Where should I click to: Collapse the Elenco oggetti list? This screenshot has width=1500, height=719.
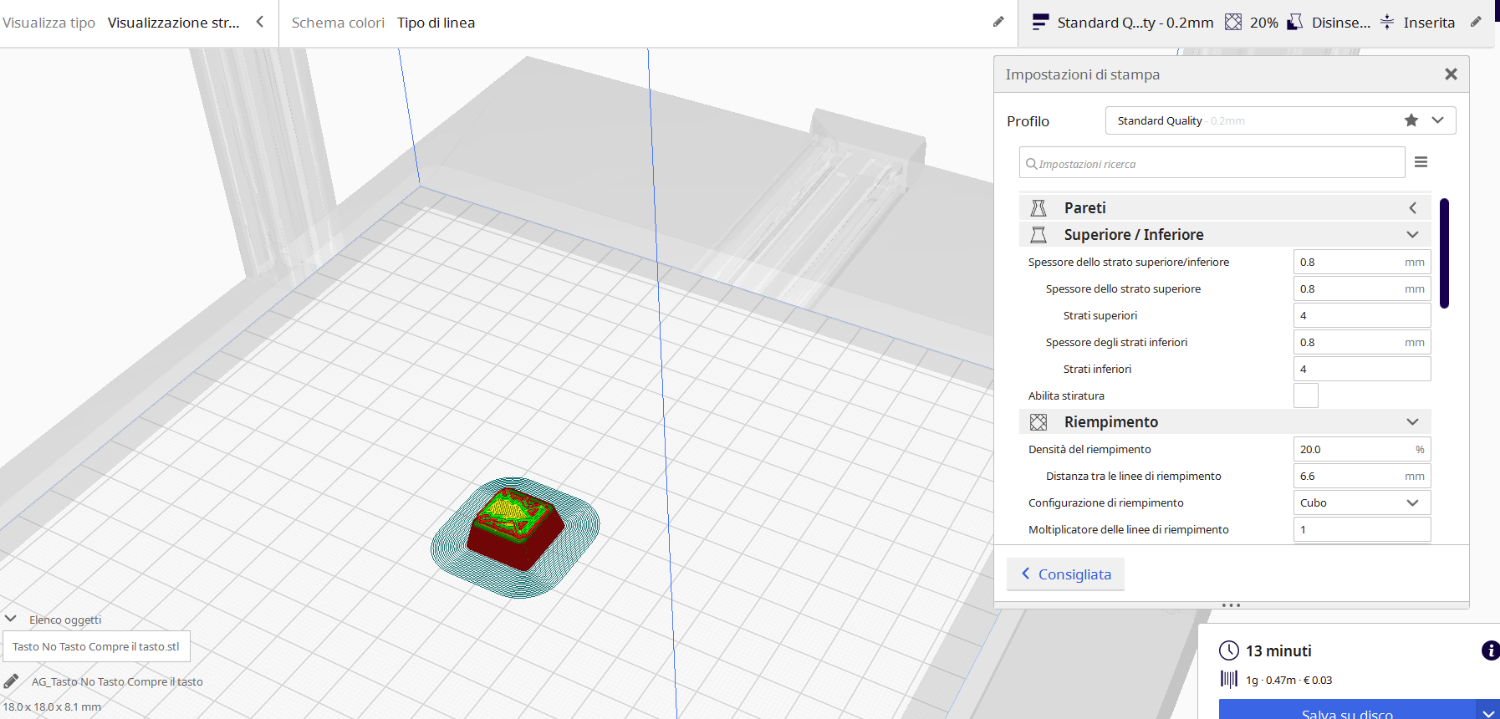coord(11,619)
